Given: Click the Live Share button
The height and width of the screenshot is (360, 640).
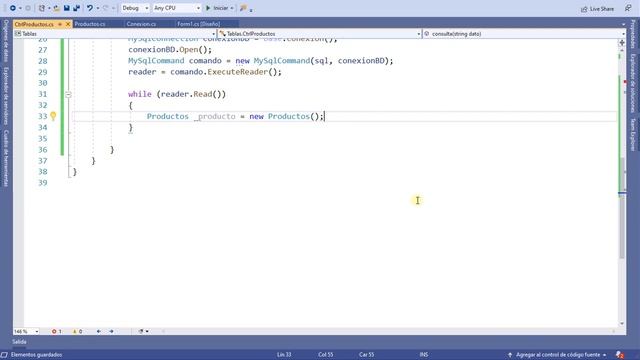Looking at the screenshot, I should pyautogui.click(x=597, y=9).
